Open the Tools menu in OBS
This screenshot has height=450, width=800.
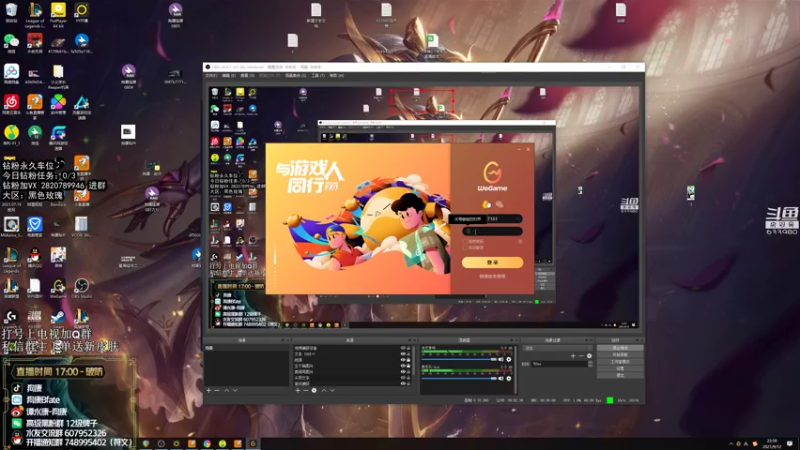coord(318,76)
